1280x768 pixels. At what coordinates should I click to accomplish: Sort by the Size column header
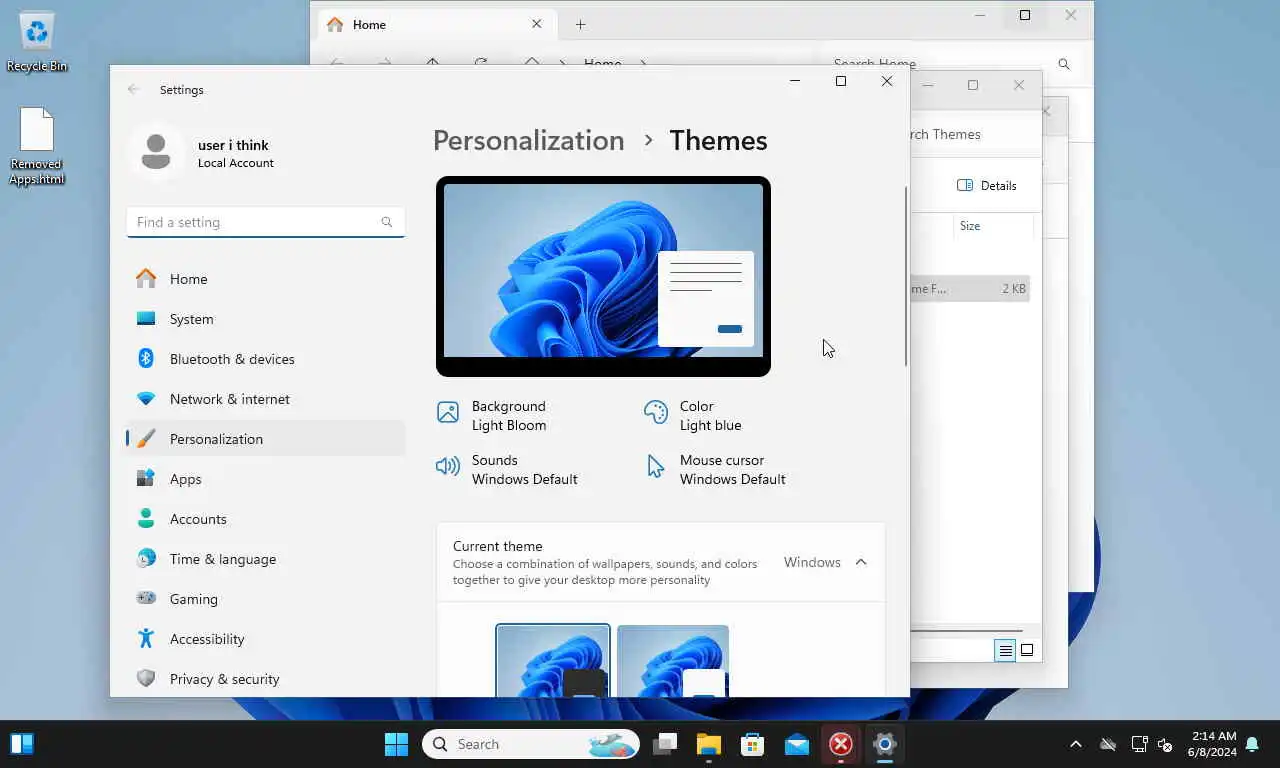970,226
